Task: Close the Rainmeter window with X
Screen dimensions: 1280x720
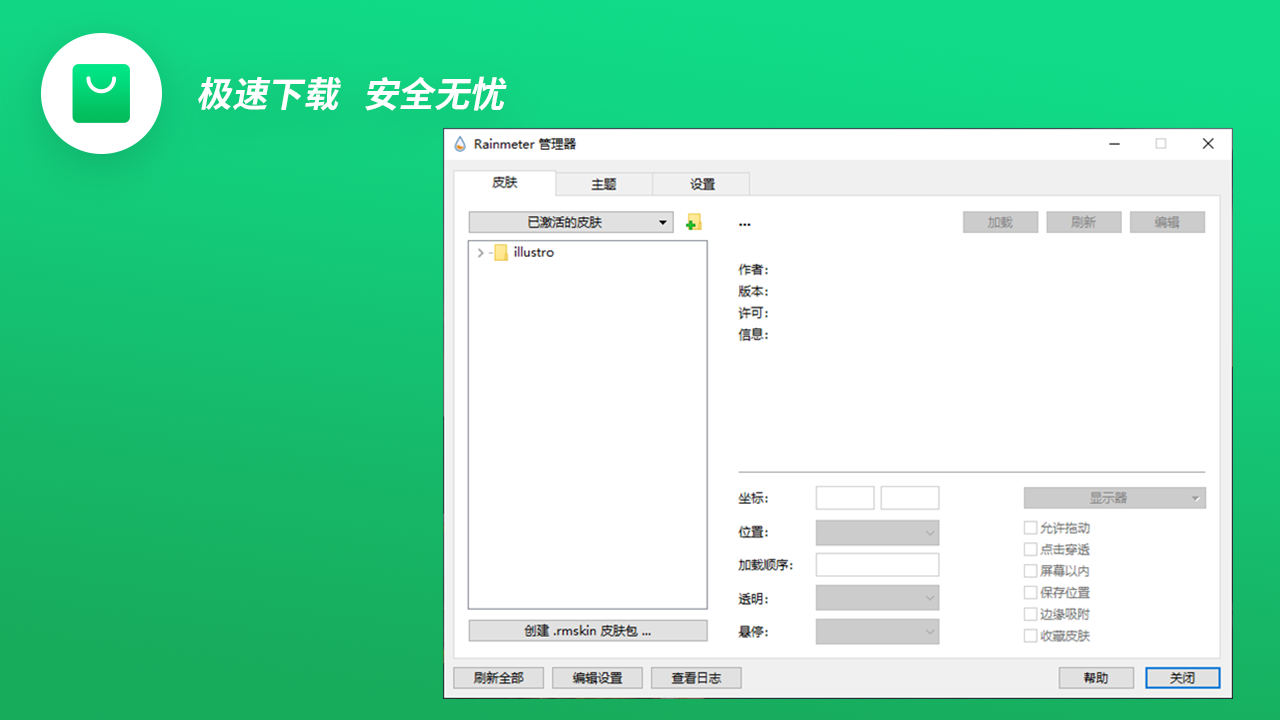Action: [x=1208, y=144]
